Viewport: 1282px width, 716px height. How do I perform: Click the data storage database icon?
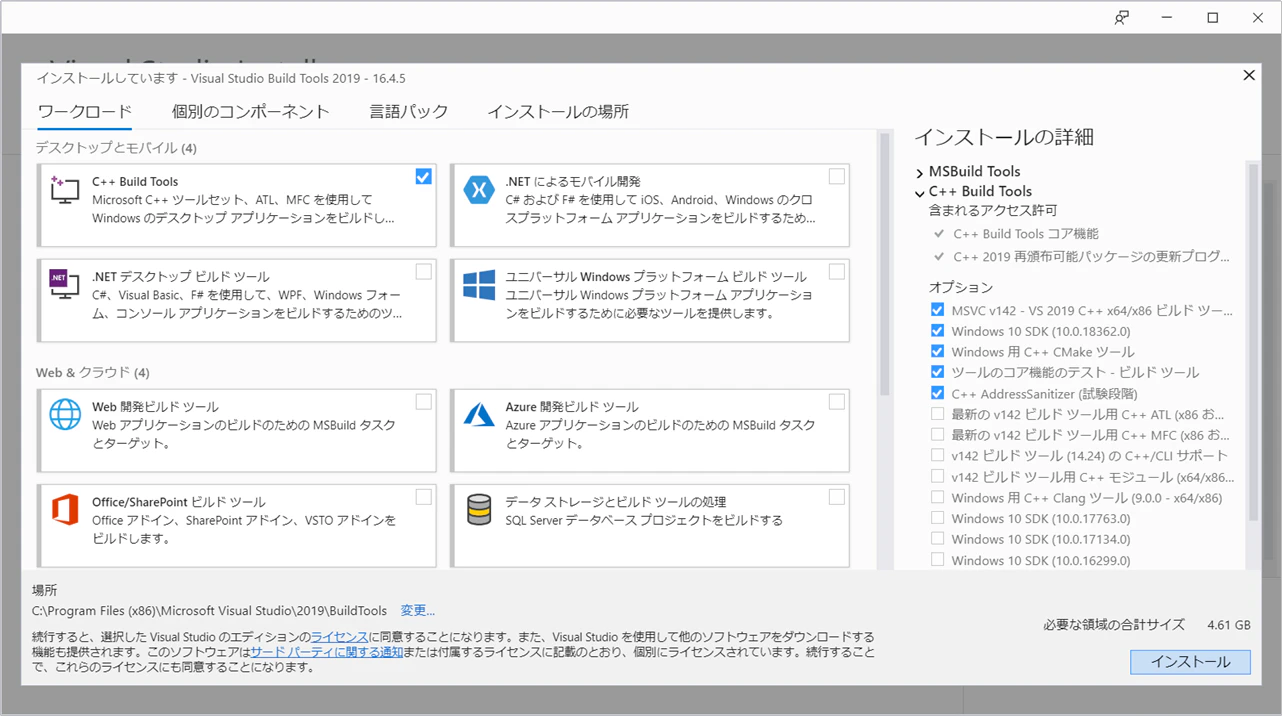tap(479, 510)
